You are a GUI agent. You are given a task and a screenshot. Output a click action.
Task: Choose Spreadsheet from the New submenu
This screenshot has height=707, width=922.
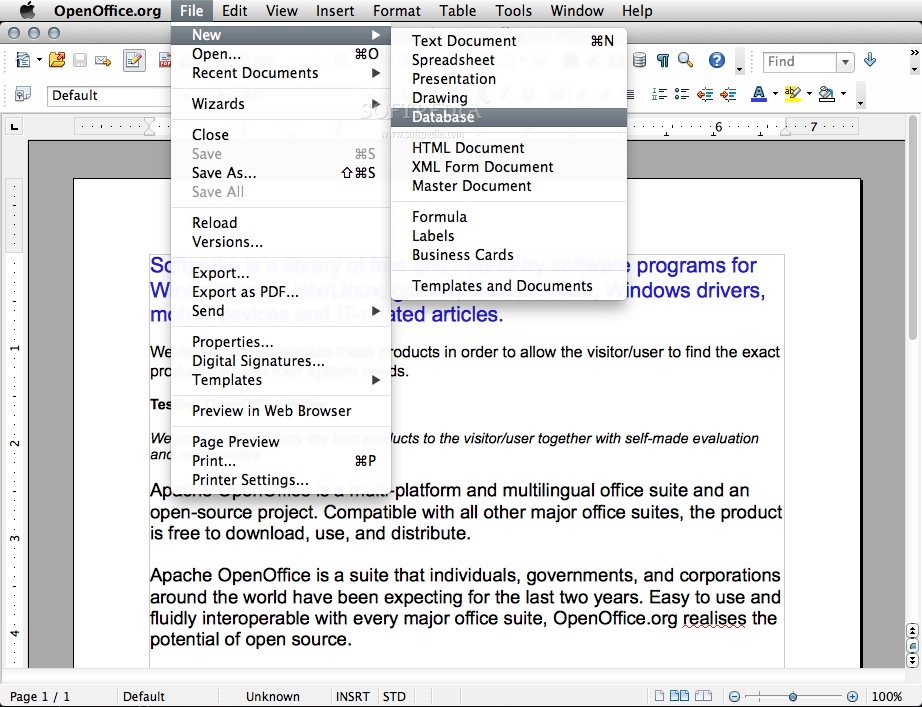click(509, 60)
